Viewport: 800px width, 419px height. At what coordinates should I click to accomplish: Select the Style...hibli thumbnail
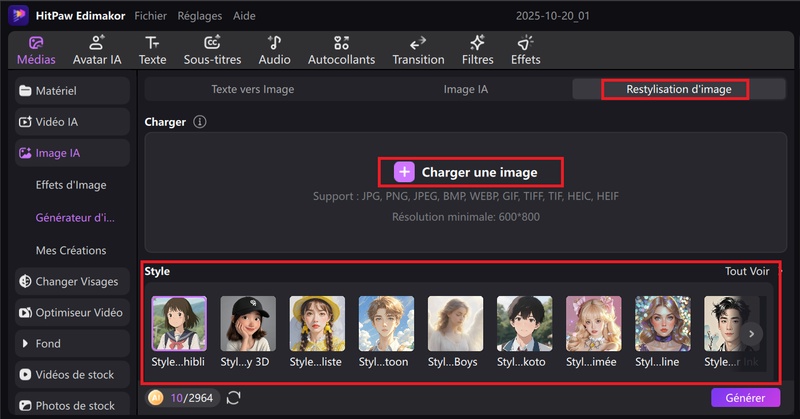(179, 324)
